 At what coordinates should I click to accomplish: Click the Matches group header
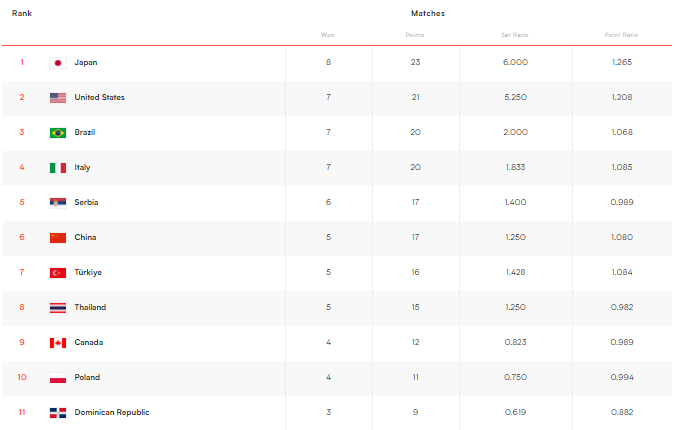click(x=428, y=14)
